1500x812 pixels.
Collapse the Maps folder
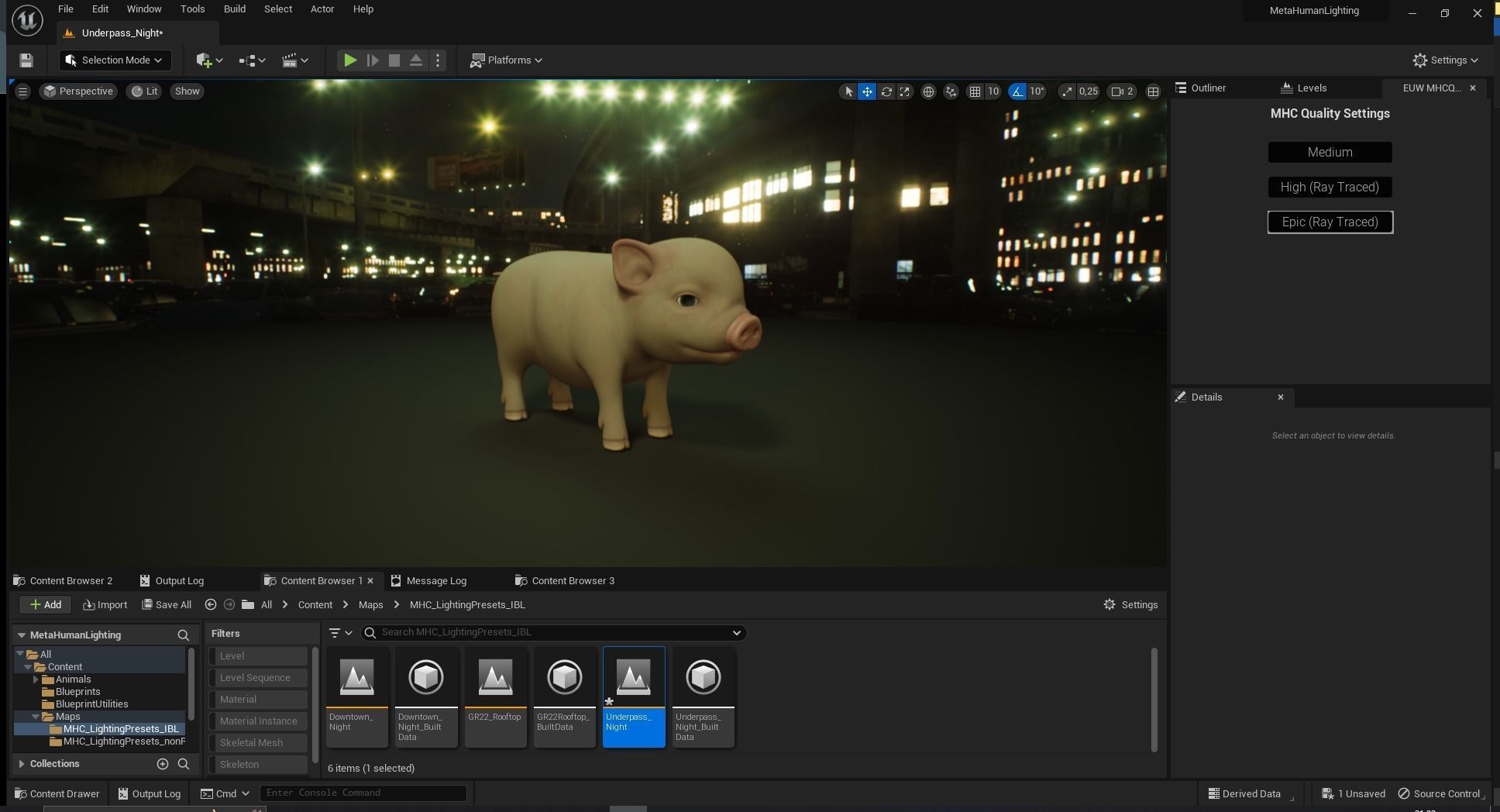tap(36, 717)
